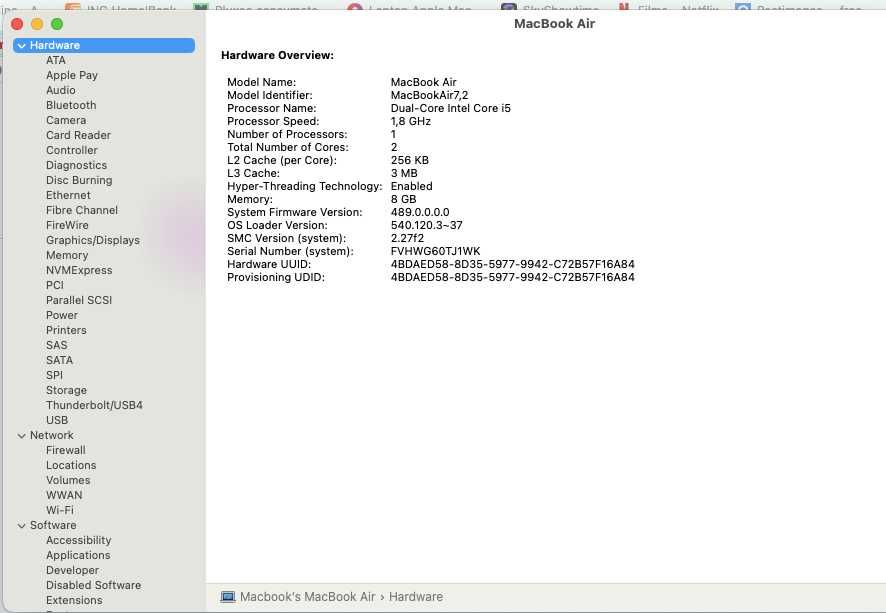Show Power information
The width and height of the screenshot is (886, 613).
(62, 315)
